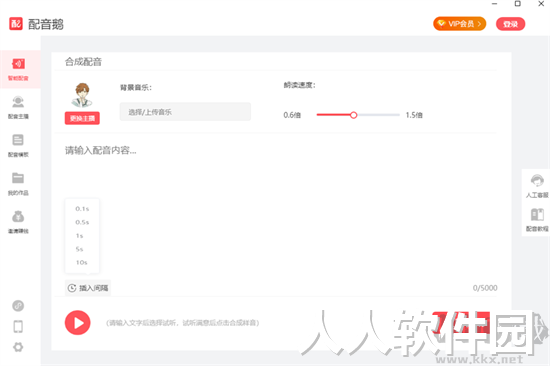This screenshot has height=366, width=550.
Task: Maximize the application window
Action: pyautogui.click(x=518, y=4)
